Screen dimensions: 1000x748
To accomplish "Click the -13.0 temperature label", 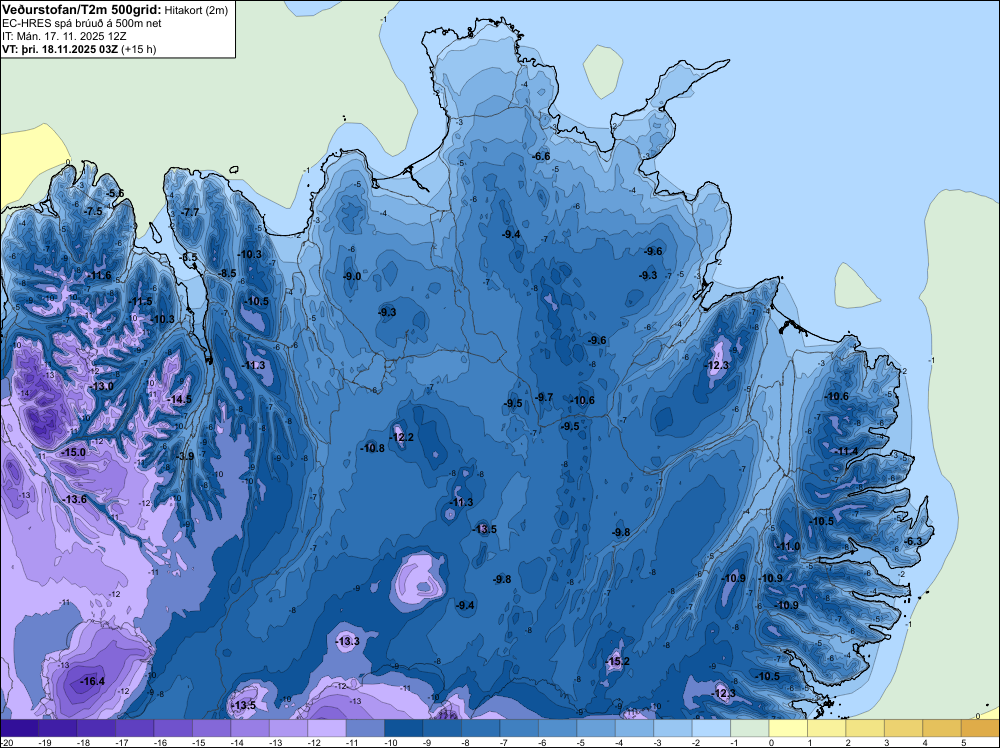I will point(101,386).
